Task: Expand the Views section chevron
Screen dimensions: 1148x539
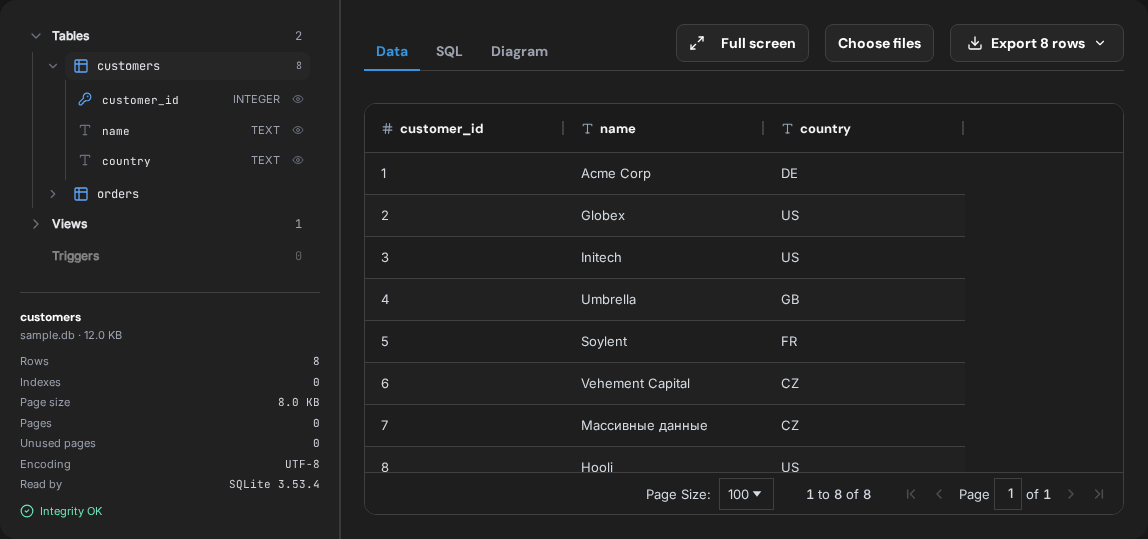Action: [x=35, y=224]
